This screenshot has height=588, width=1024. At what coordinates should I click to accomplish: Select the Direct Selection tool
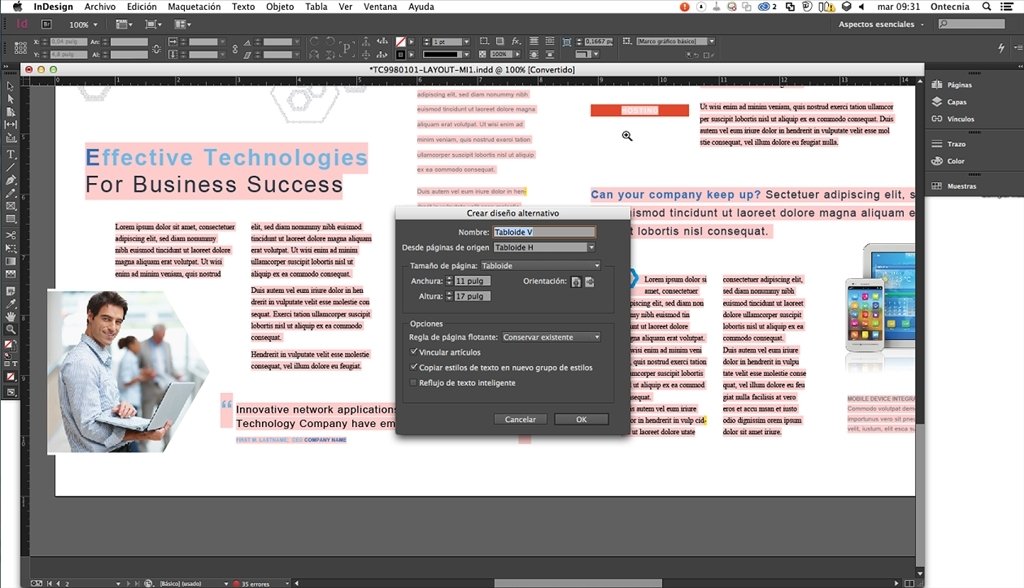pyautogui.click(x=10, y=99)
